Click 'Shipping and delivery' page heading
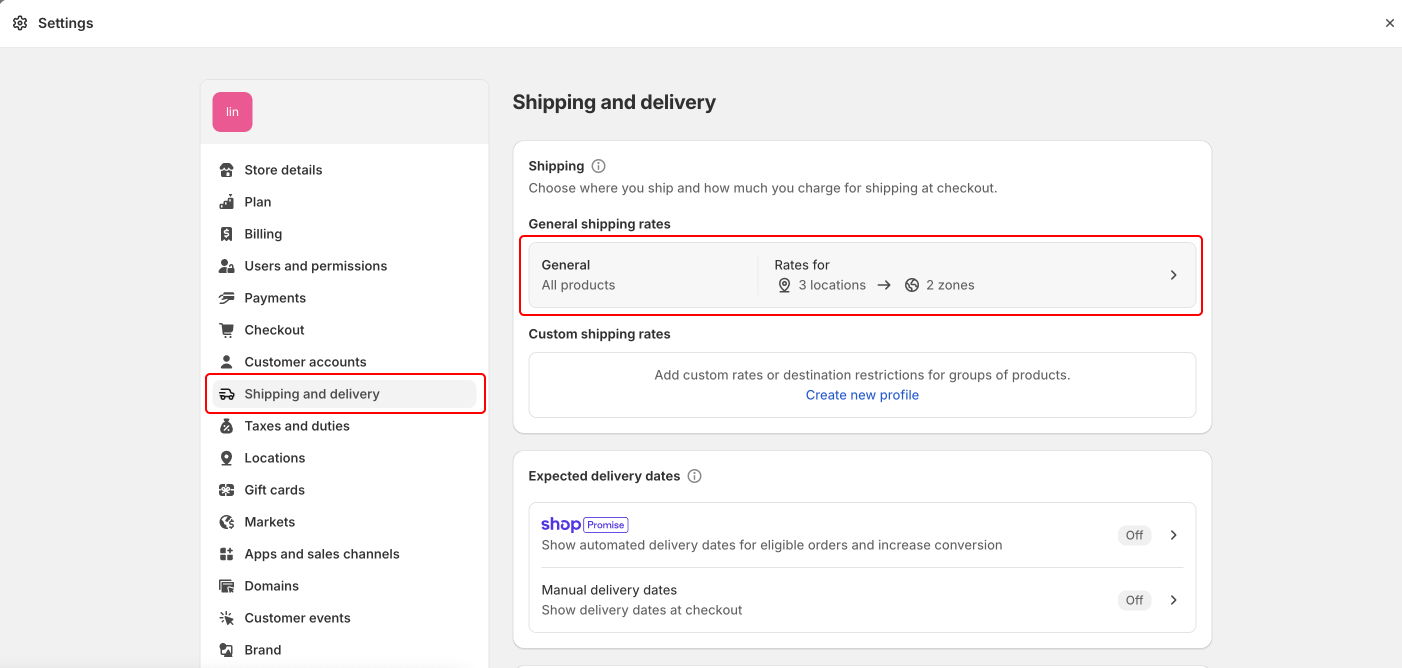The height and width of the screenshot is (668, 1402). [614, 102]
